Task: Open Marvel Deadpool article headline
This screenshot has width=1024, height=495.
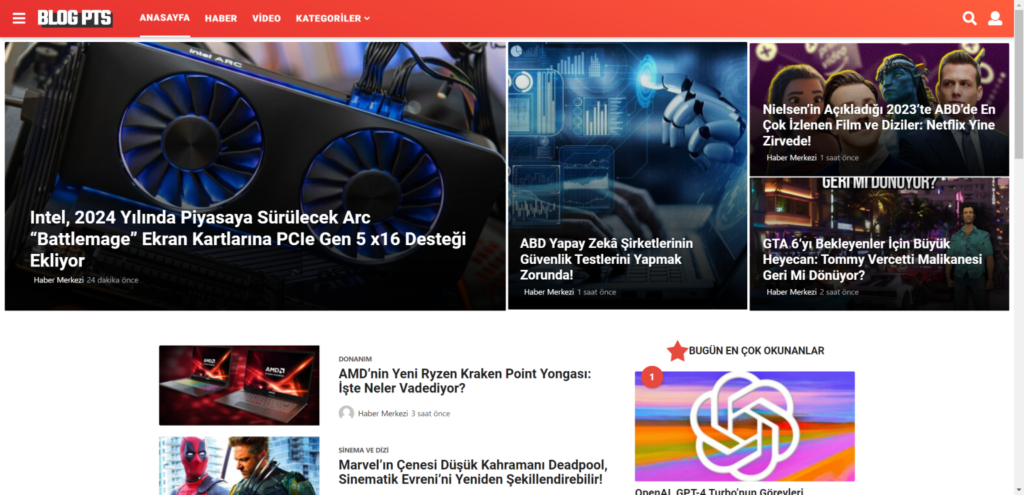Action: [x=473, y=473]
